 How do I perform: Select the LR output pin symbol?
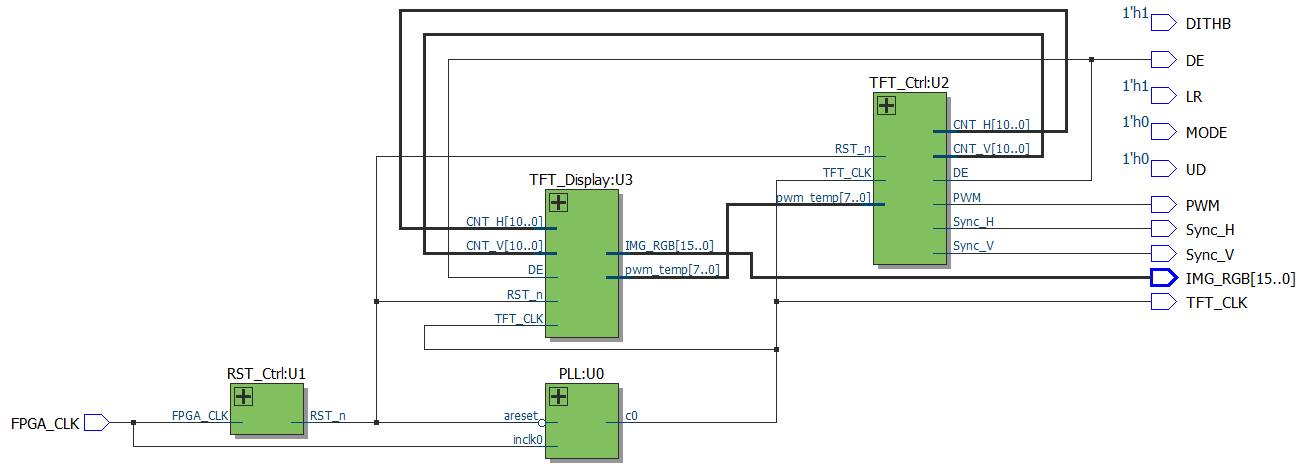point(1163,97)
